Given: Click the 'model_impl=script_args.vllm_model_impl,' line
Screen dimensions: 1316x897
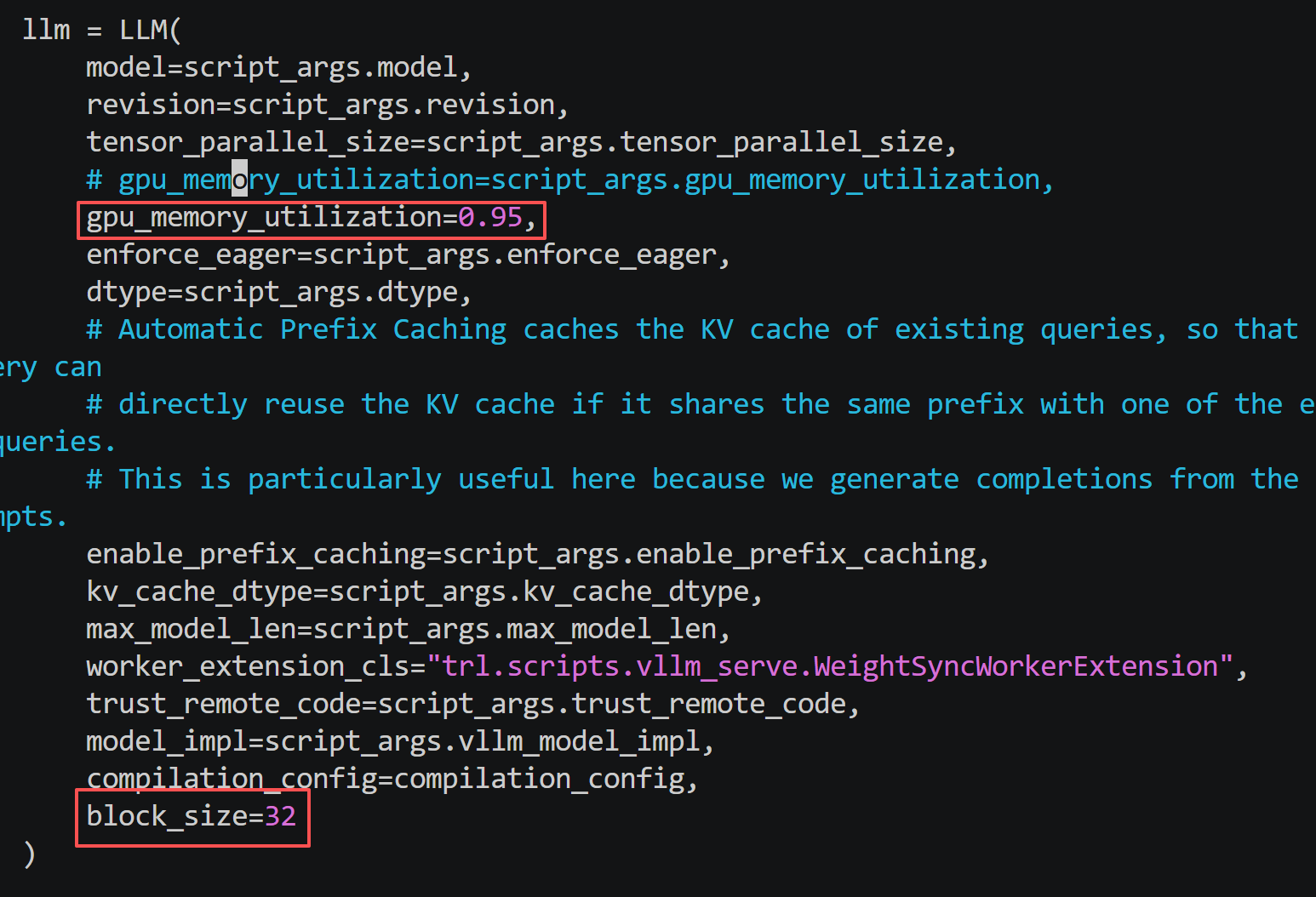Looking at the screenshot, I should [399, 741].
